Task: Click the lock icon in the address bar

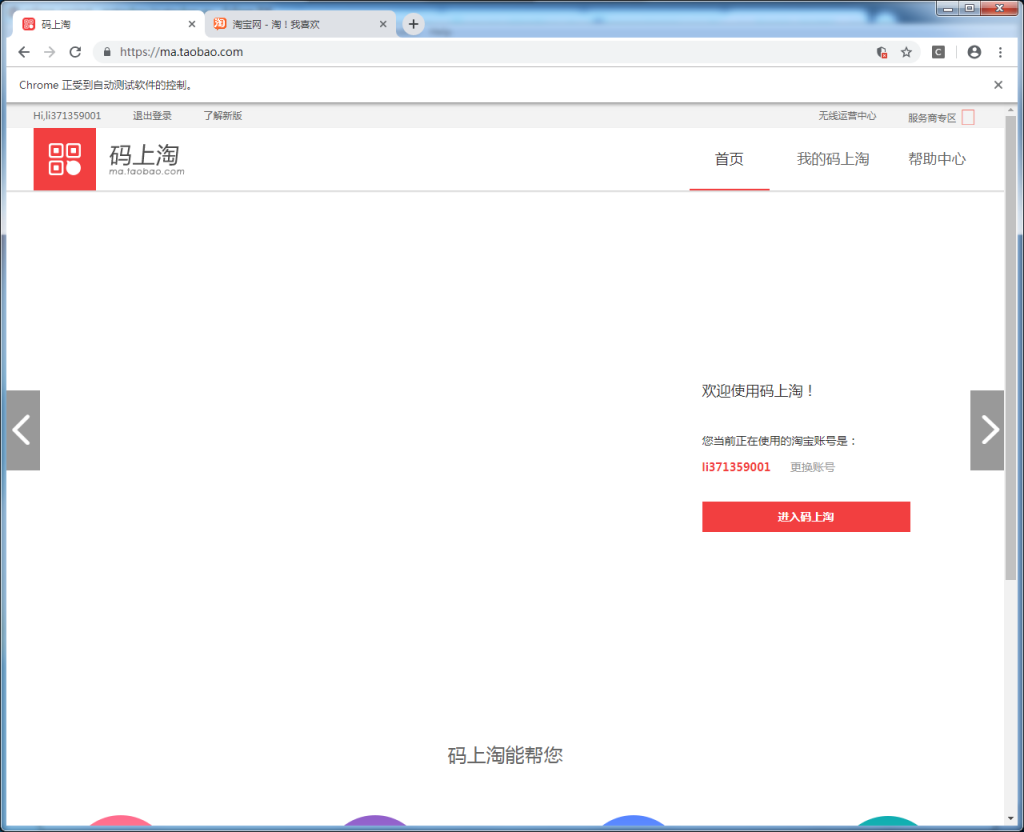Action: click(x=107, y=52)
